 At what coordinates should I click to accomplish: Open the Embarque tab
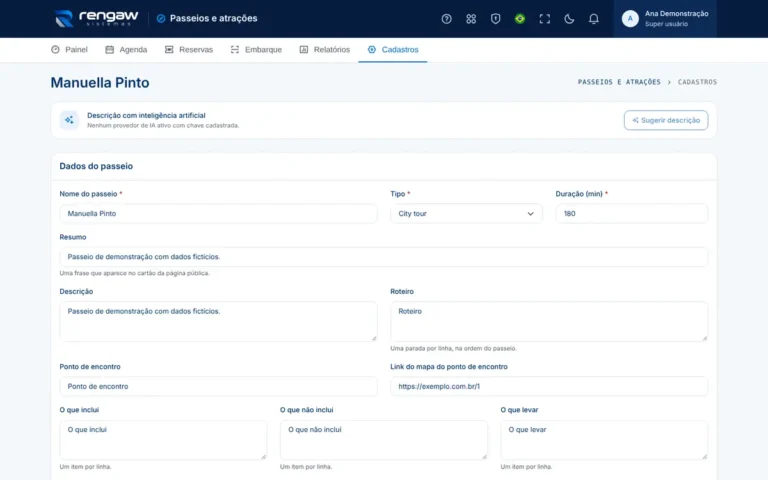[256, 49]
